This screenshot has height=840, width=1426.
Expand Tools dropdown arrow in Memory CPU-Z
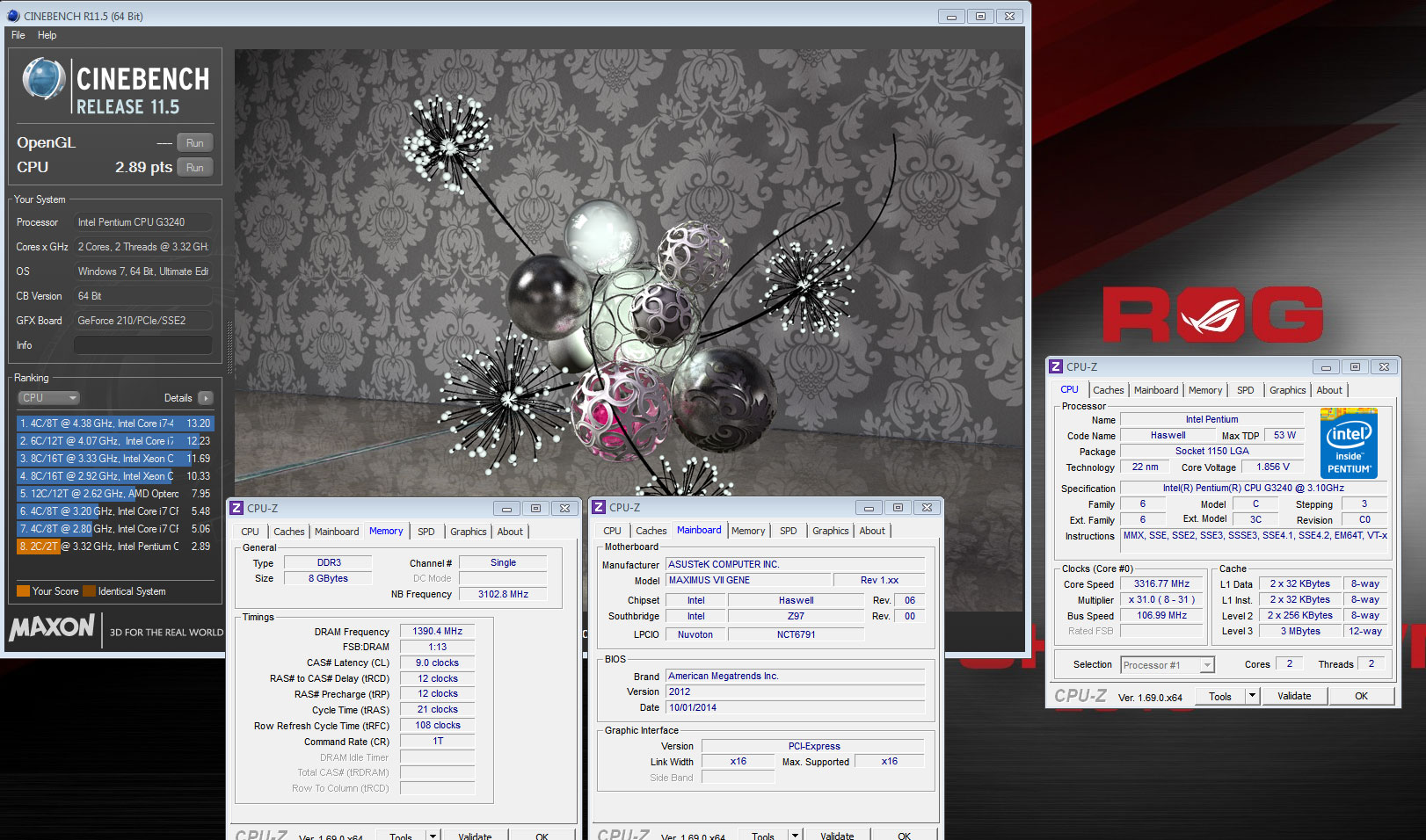pyautogui.click(x=433, y=836)
